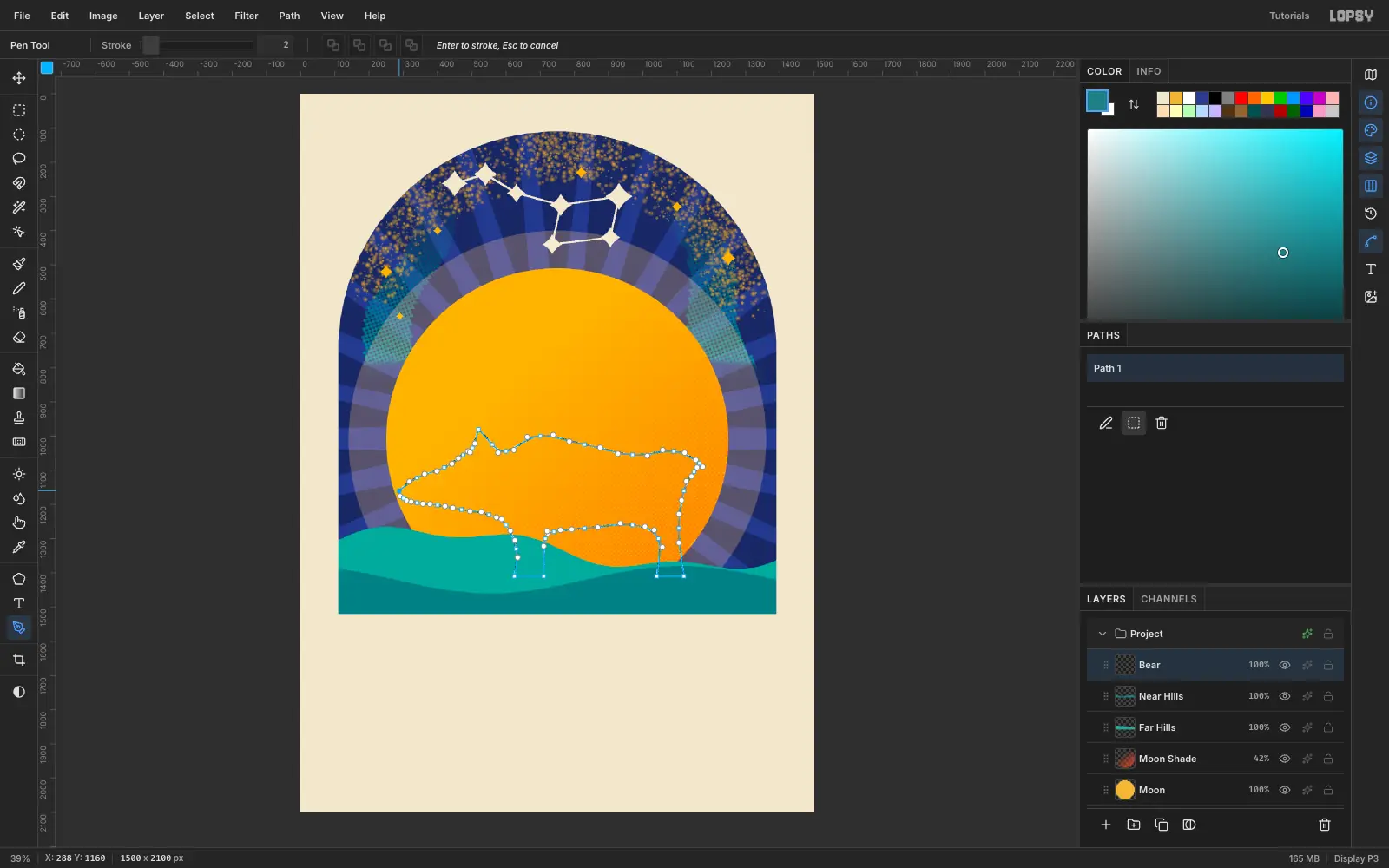Open the Path menu
1389x868 pixels.
(x=289, y=16)
